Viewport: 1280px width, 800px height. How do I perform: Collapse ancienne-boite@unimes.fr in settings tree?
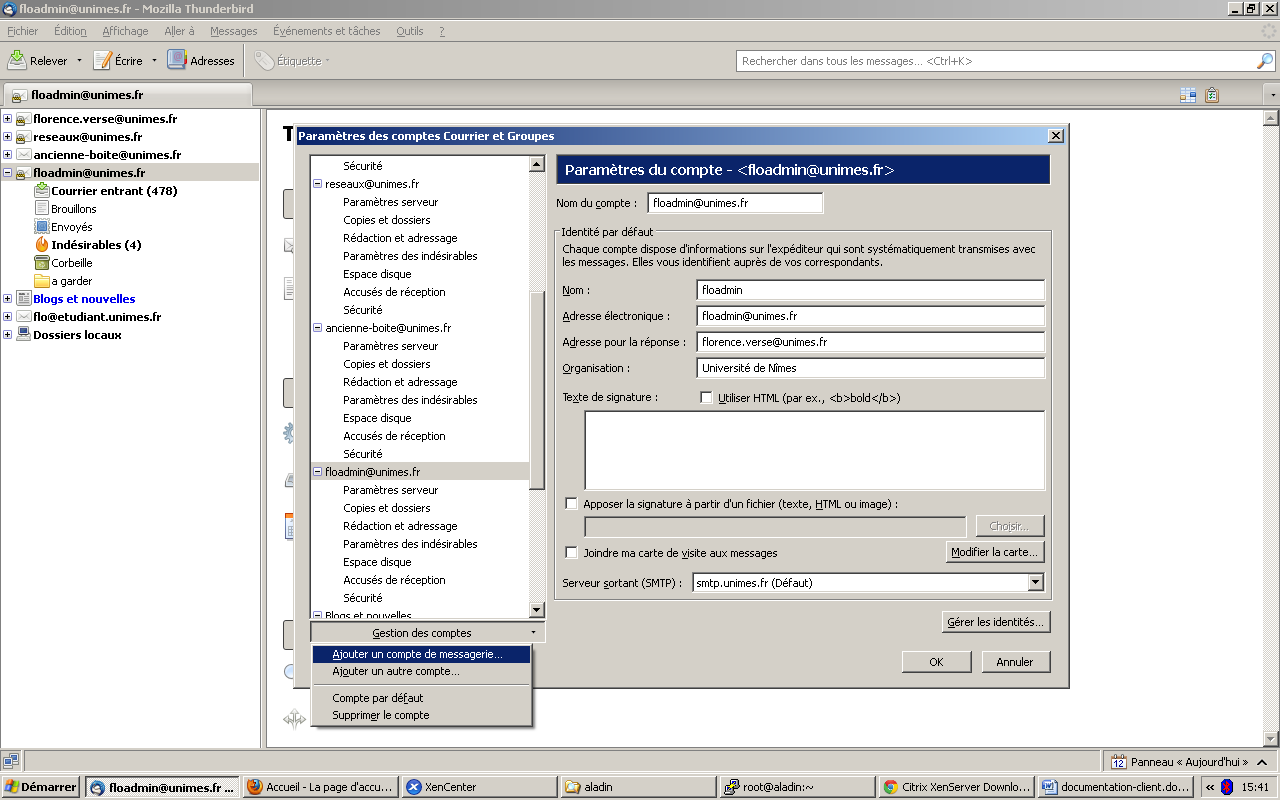tap(318, 328)
